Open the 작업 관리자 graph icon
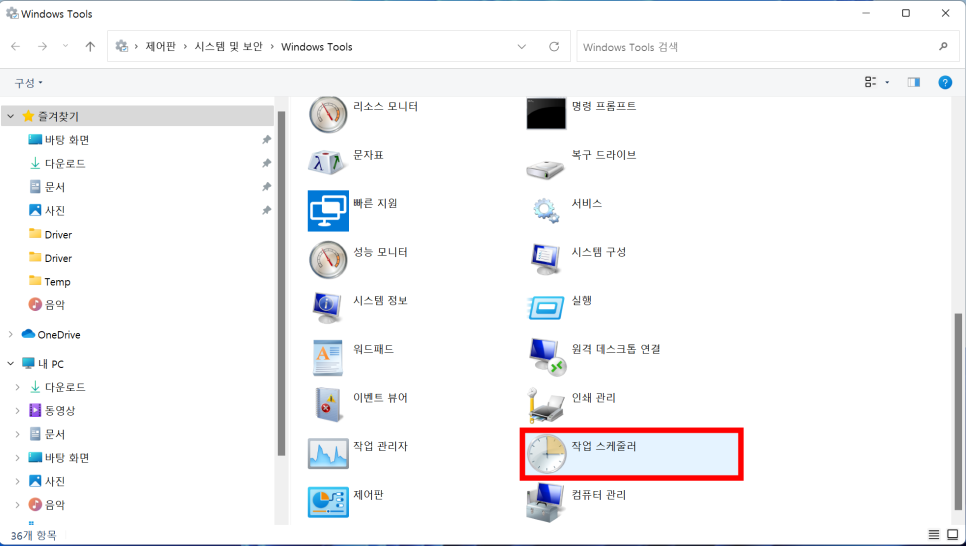The image size is (966, 546). pos(328,453)
